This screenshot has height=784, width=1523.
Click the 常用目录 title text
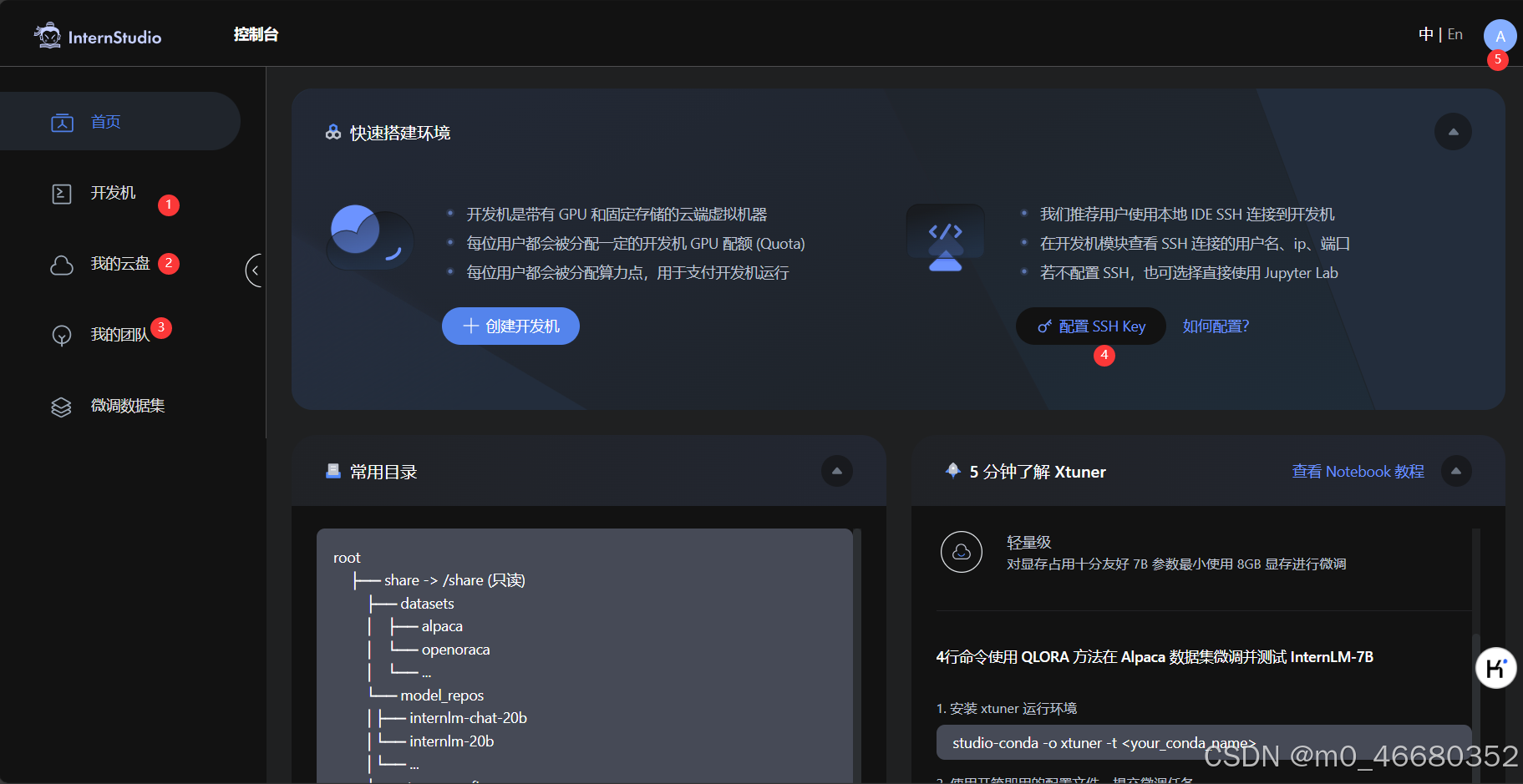tap(383, 472)
